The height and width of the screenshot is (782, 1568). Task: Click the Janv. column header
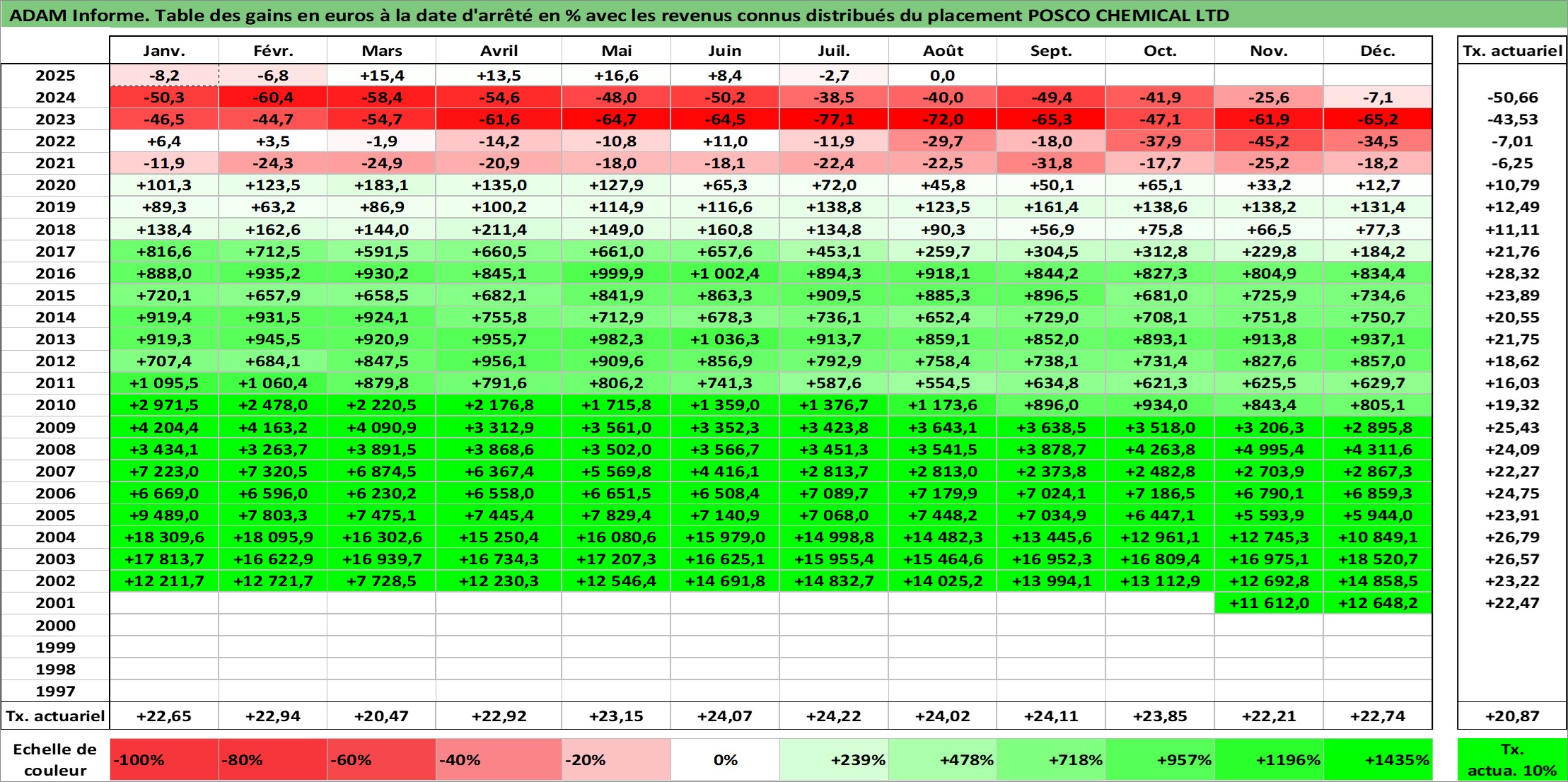[164, 50]
